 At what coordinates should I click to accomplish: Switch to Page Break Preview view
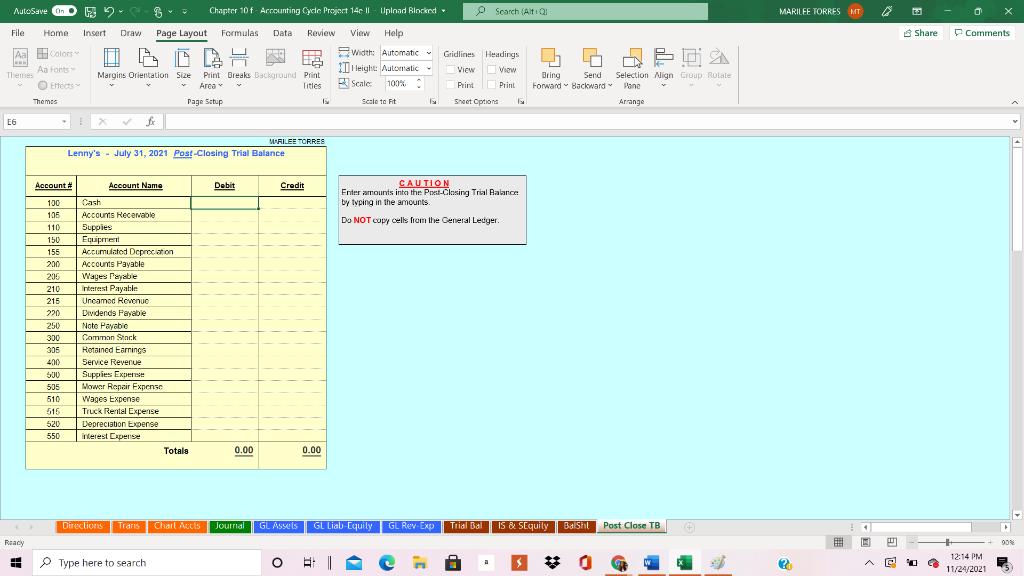coord(891,542)
